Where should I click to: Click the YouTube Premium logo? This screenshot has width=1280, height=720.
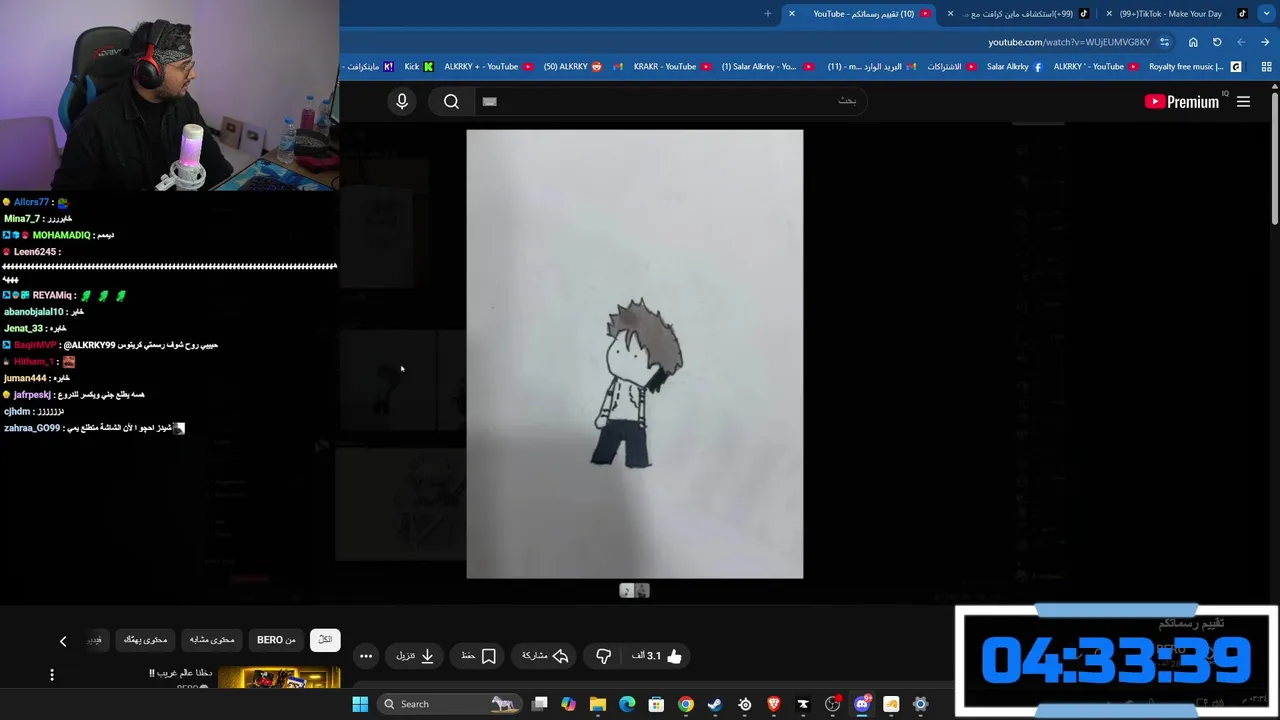tap(1183, 101)
